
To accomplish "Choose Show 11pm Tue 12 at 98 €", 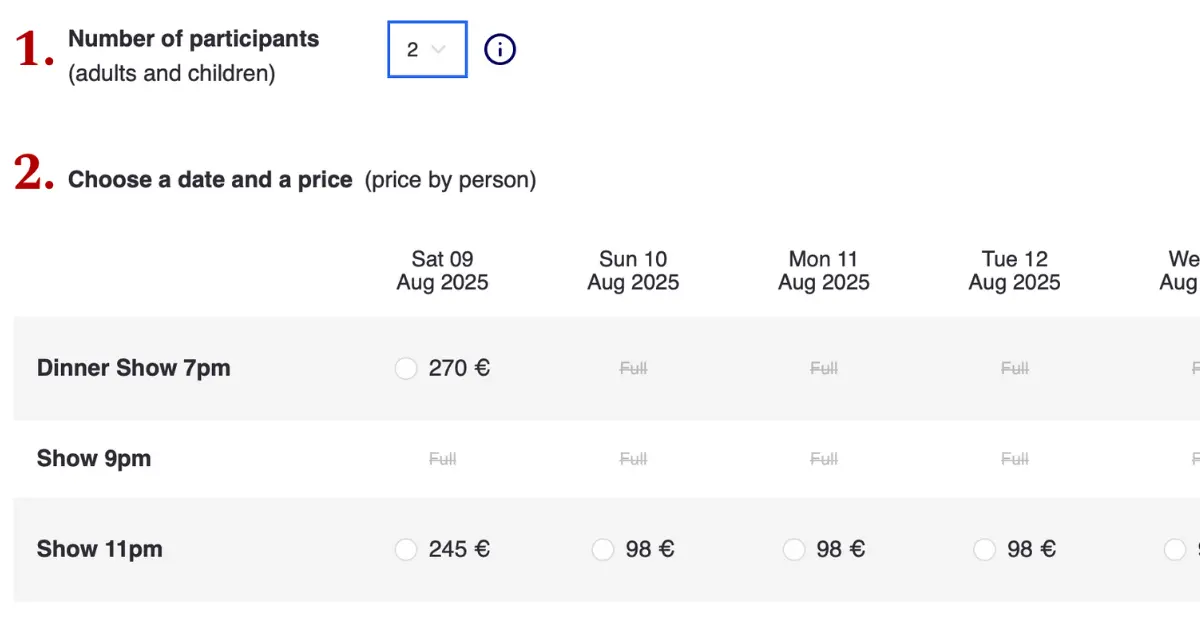I will tap(984, 550).
